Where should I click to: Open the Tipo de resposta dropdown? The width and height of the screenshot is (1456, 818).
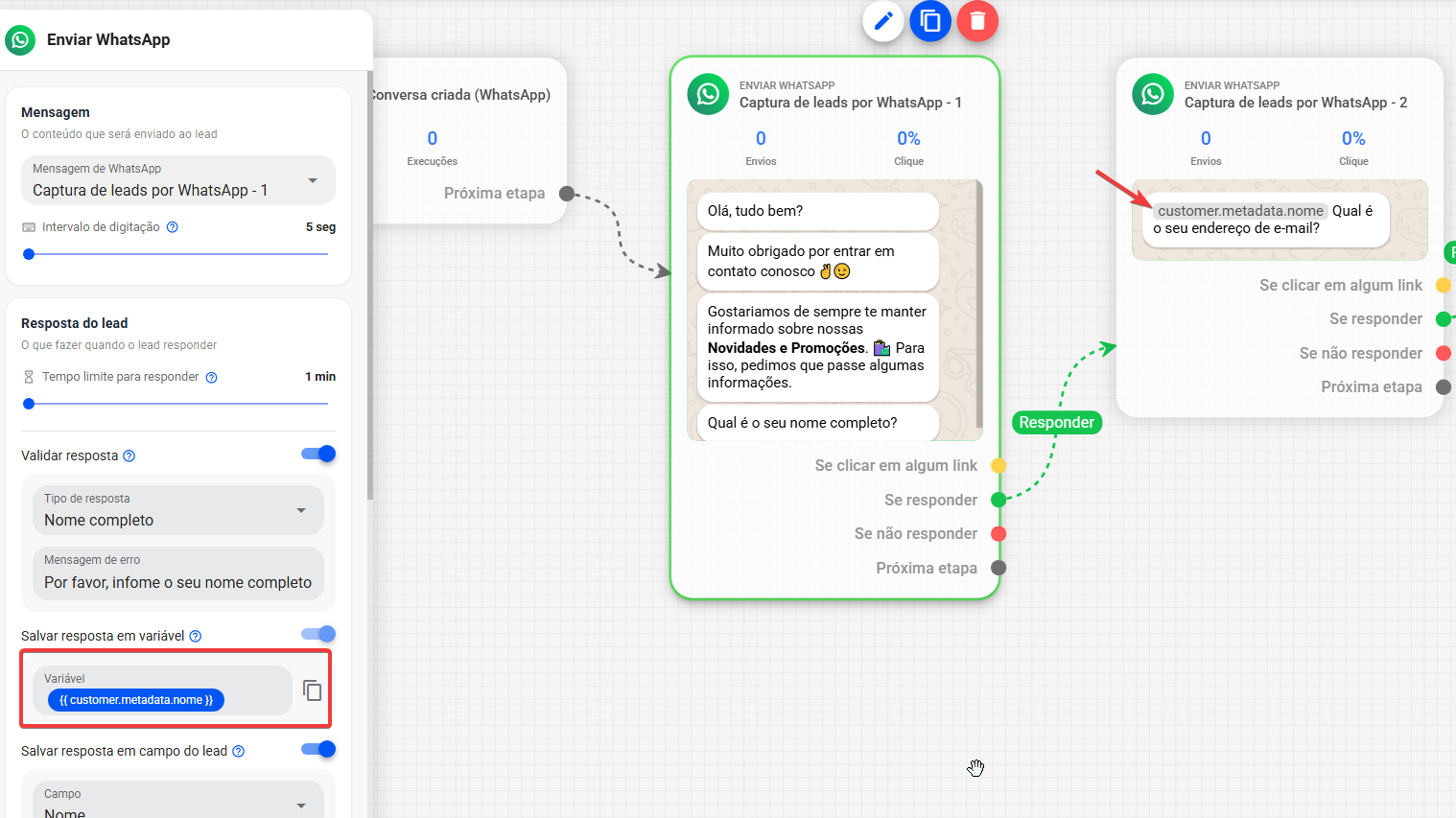[178, 510]
